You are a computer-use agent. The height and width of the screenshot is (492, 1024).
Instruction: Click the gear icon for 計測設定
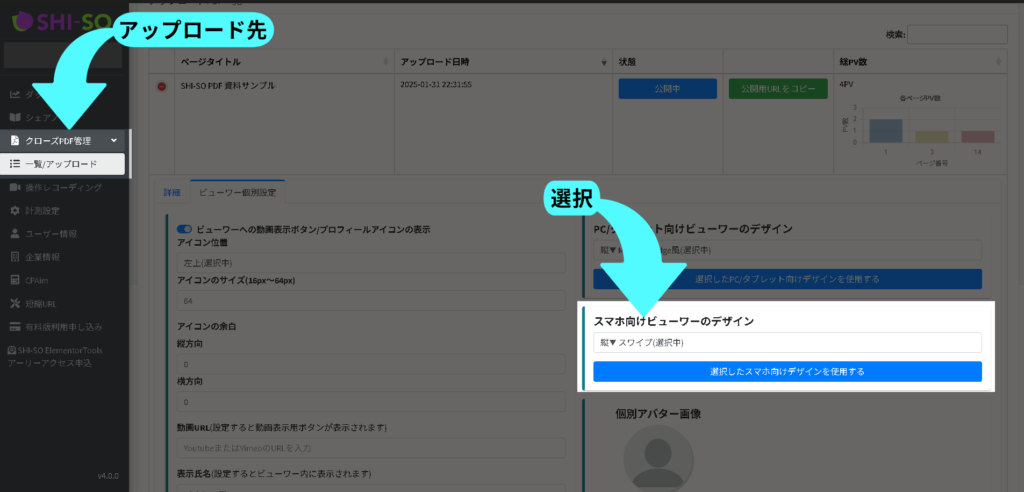(x=15, y=211)
